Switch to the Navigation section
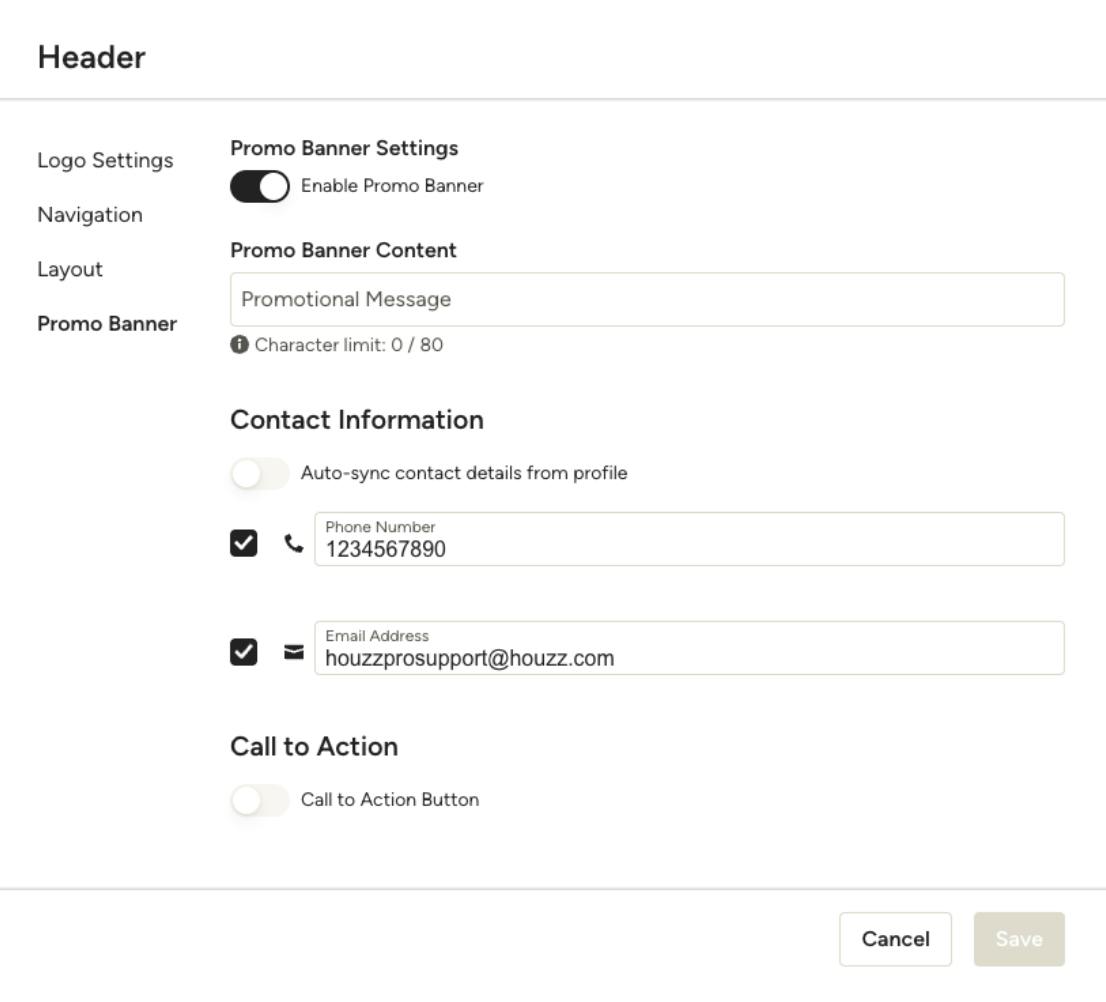1106x1002 pixels. [90, 214]
